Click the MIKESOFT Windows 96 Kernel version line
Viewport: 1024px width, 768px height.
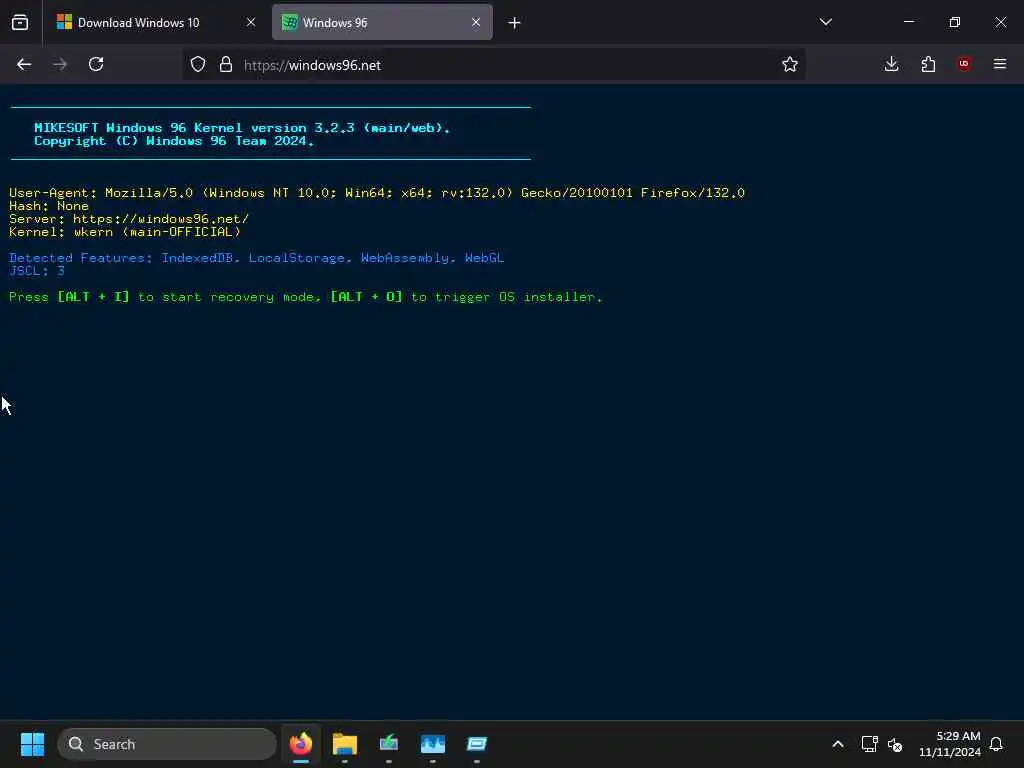242,128
